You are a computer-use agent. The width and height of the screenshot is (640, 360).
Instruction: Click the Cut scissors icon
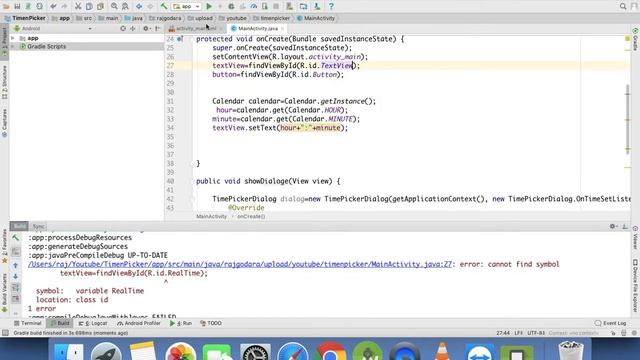[x=78, y=6]
